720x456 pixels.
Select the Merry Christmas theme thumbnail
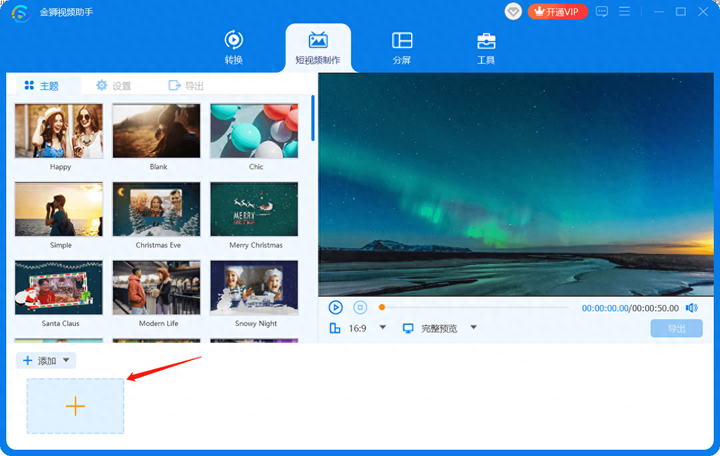254,209
